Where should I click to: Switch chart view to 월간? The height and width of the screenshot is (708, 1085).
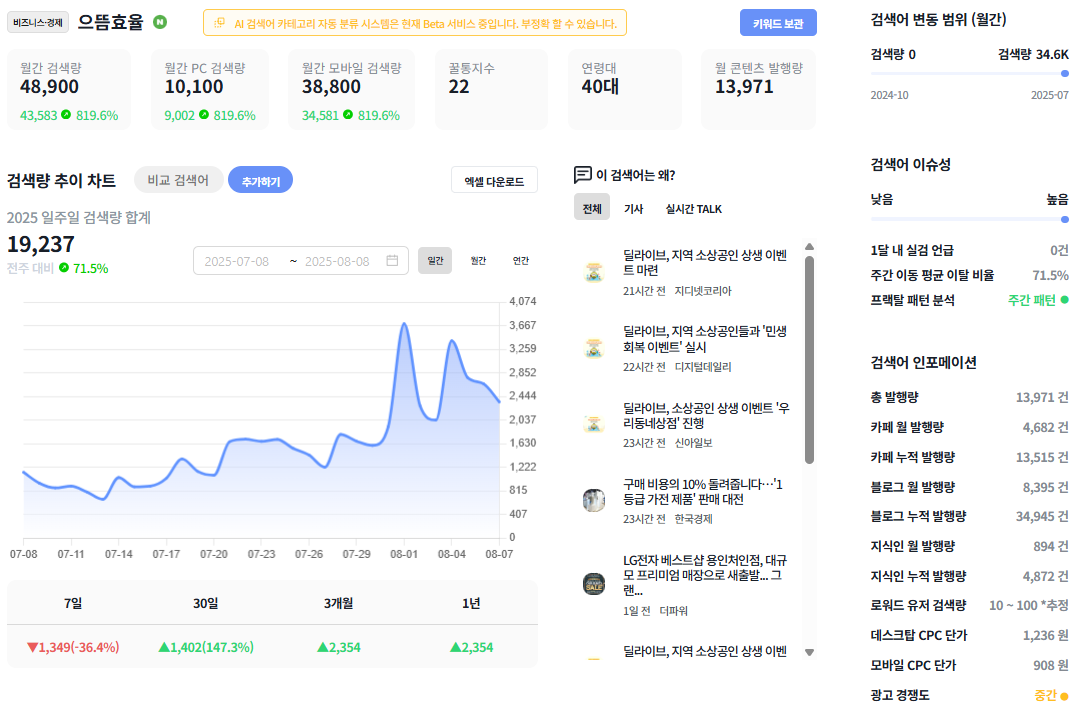pos(478,261)
